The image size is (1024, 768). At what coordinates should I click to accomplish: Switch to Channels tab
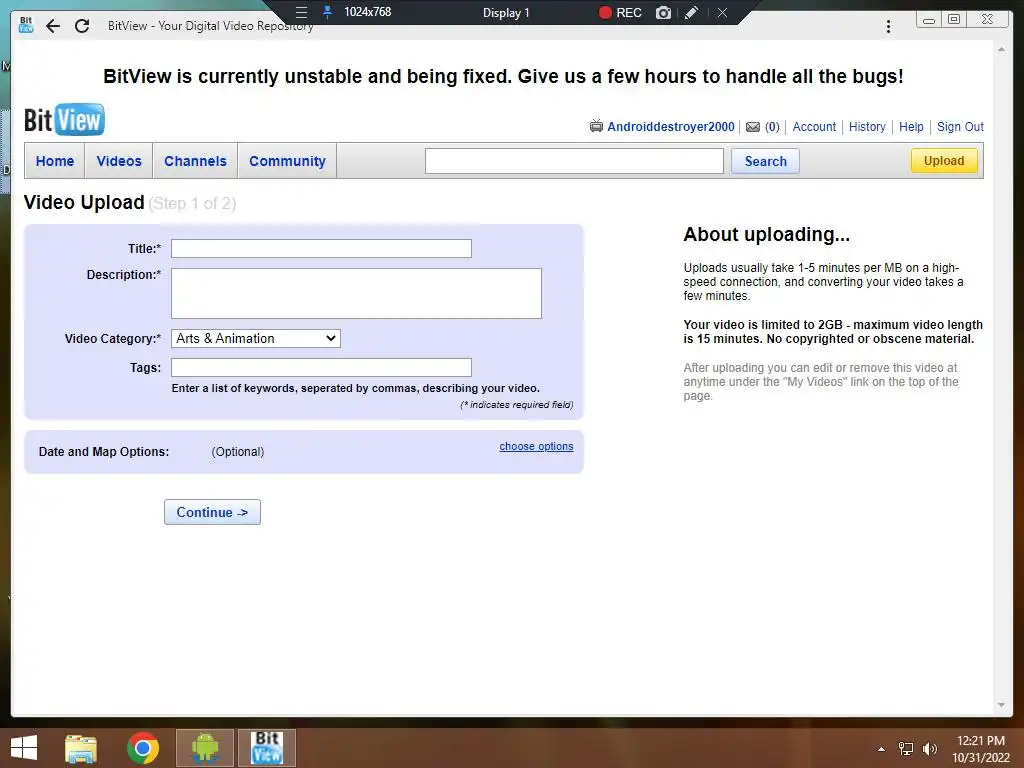point(195,161)
